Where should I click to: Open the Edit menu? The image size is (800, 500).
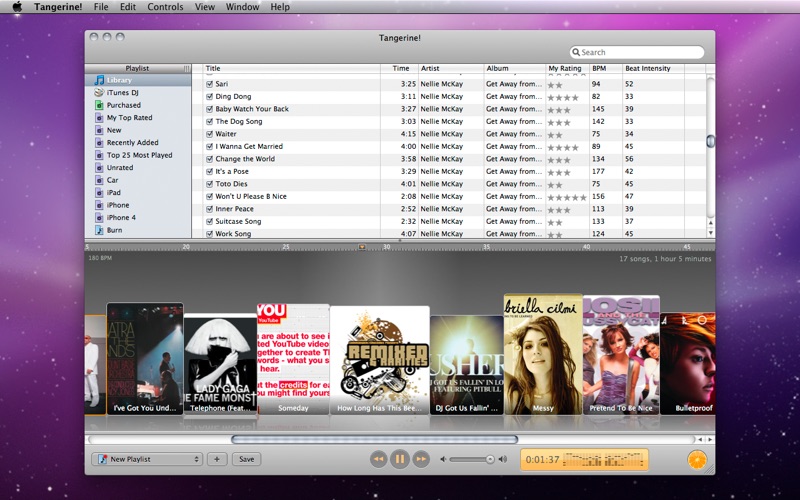(x=128, y=7)
